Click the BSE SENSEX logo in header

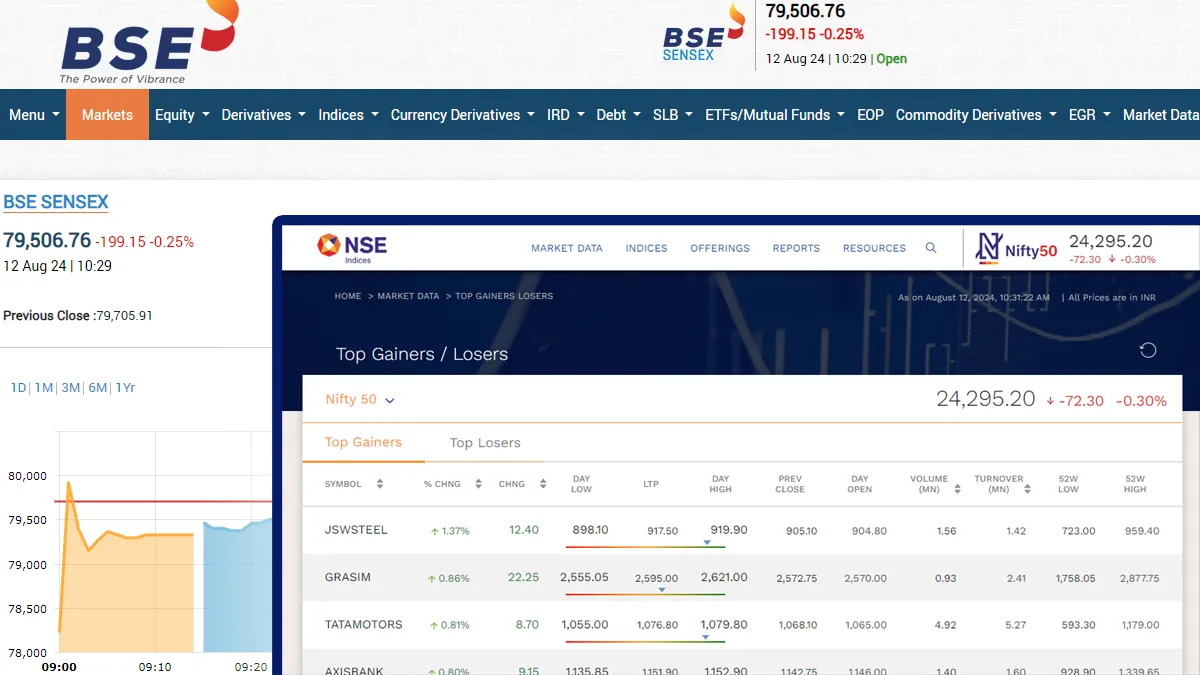[704, 33]
